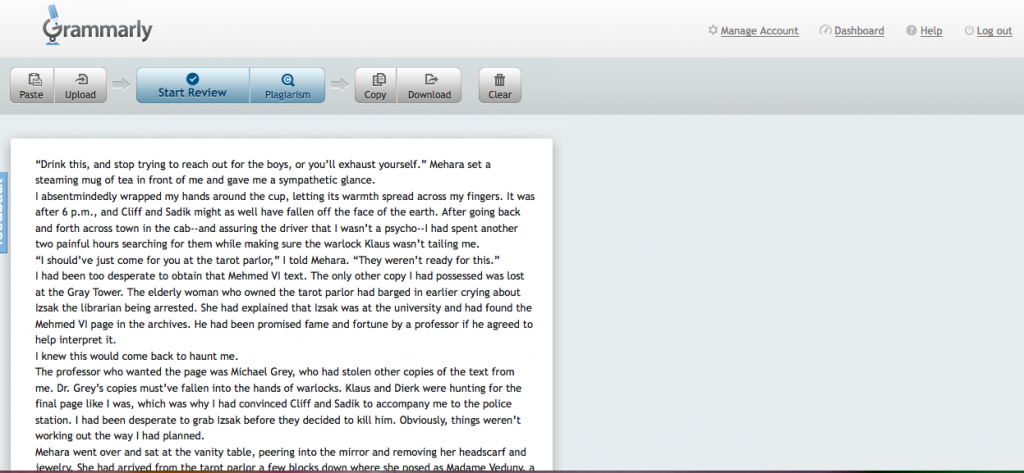
Task: Download the document
Action: click(429, 86)
